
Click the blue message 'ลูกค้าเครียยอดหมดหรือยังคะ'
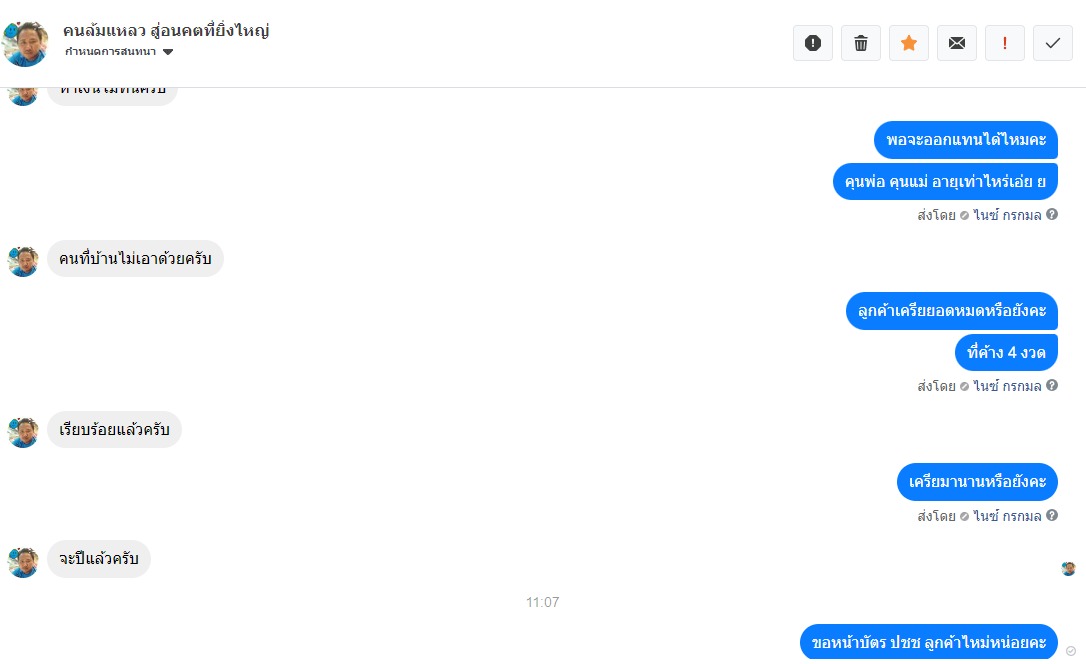tap(952, 311)
